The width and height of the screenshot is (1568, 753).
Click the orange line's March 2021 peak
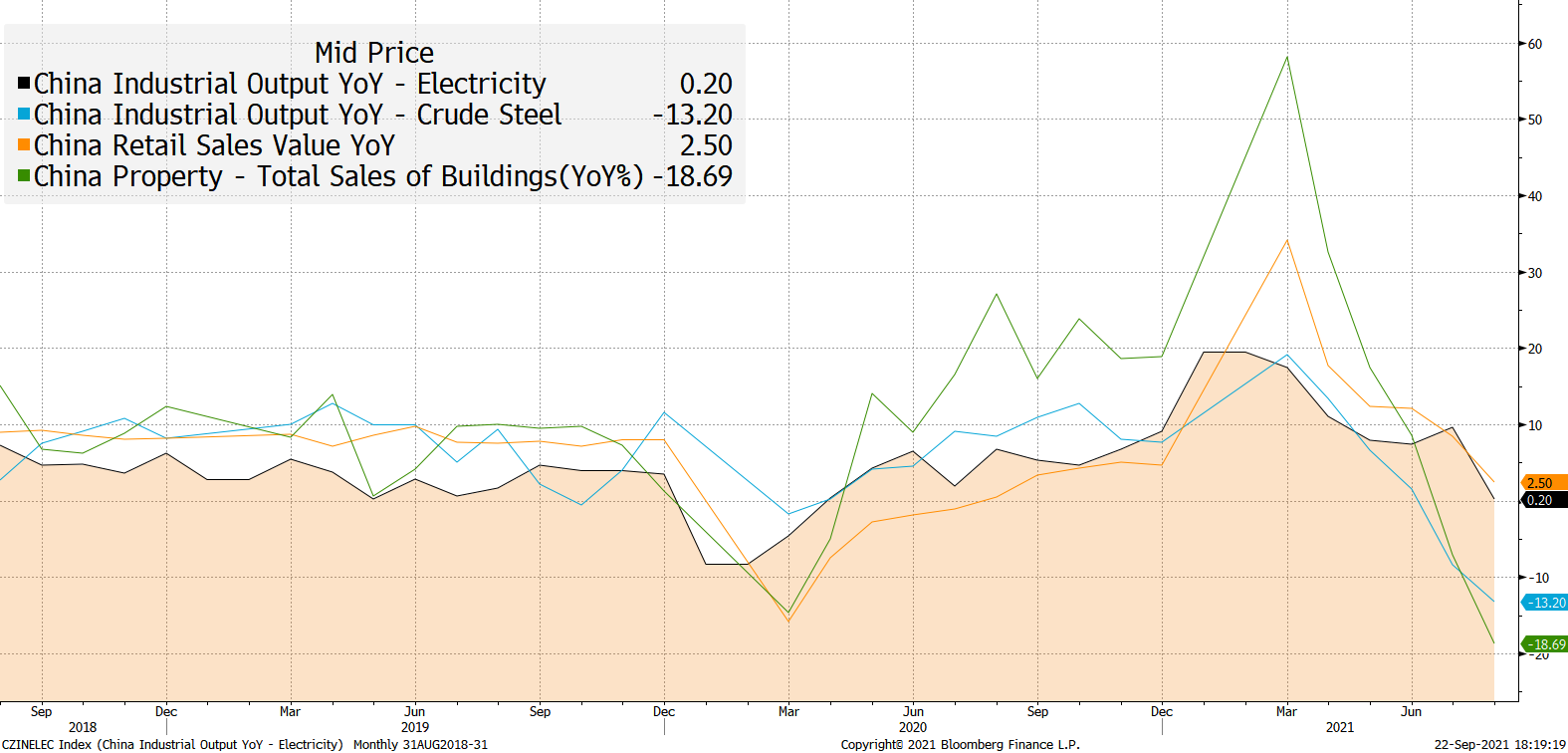point(1287,240)
